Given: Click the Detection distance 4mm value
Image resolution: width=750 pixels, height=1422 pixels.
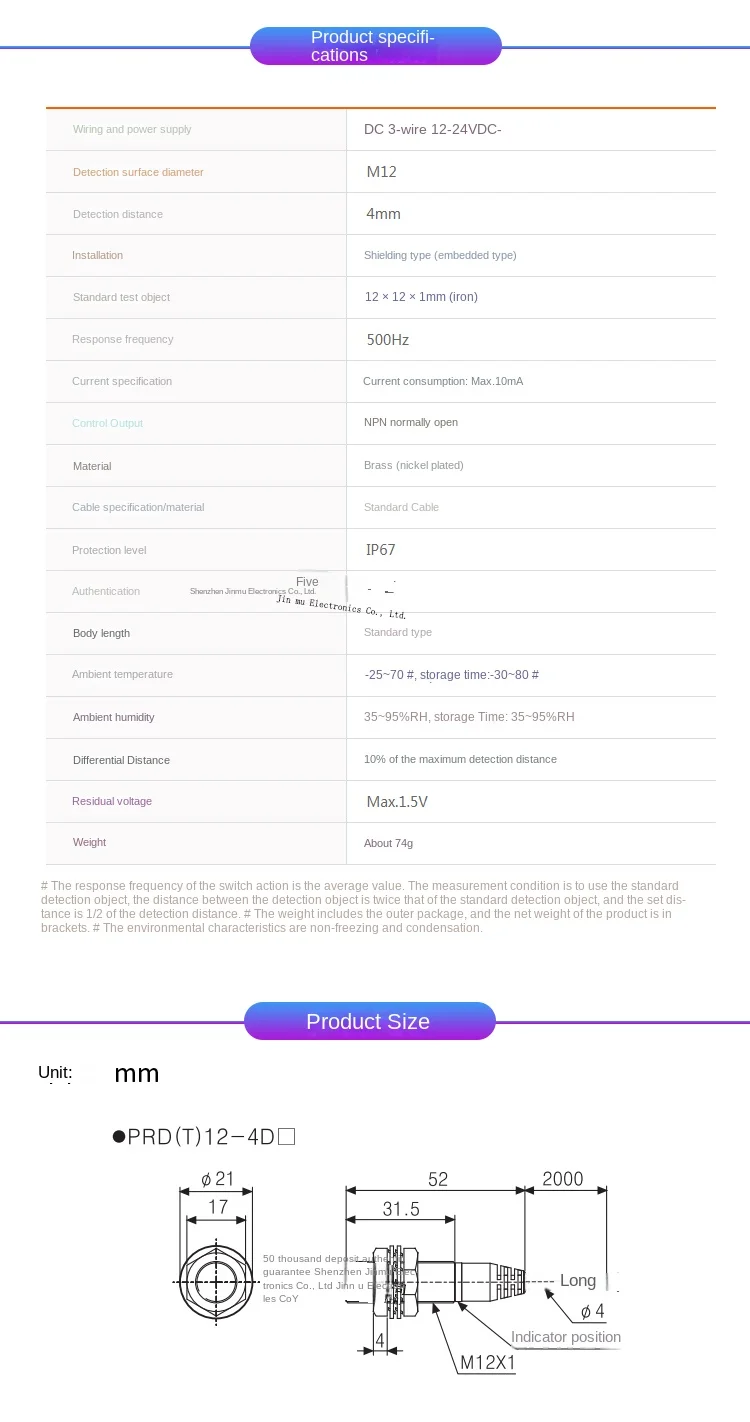Looking at the screenshot, I should (x=383, y=214).
